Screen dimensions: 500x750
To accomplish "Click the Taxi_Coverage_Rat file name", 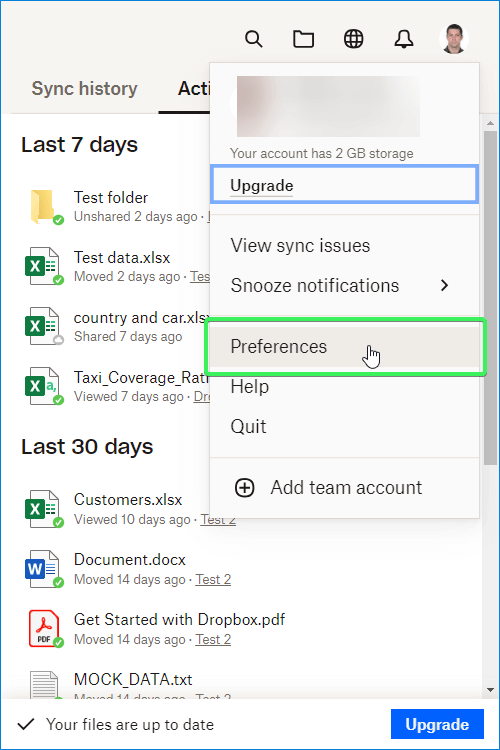I will [142, 377].
